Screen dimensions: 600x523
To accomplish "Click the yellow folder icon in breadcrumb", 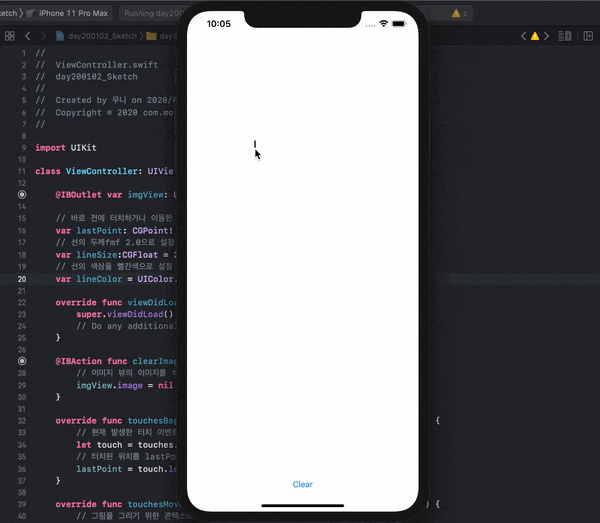I will [x=152, y=36].
